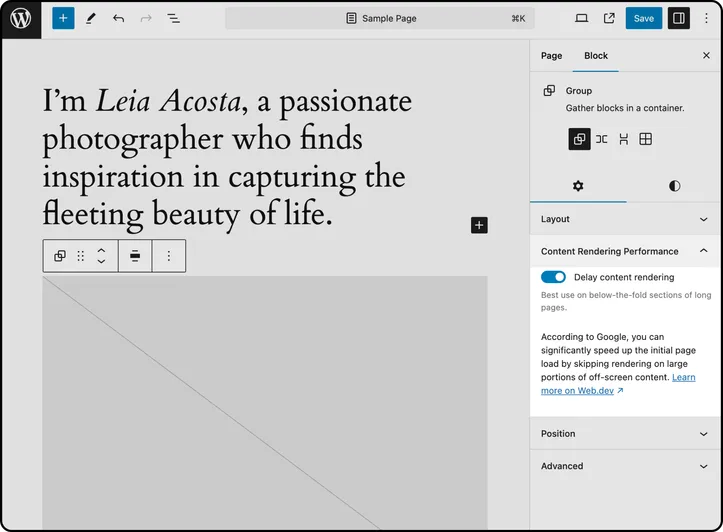Toggle the Settings sidebar panel button
This screenshot has width=723, height=532.
point(678,18)
